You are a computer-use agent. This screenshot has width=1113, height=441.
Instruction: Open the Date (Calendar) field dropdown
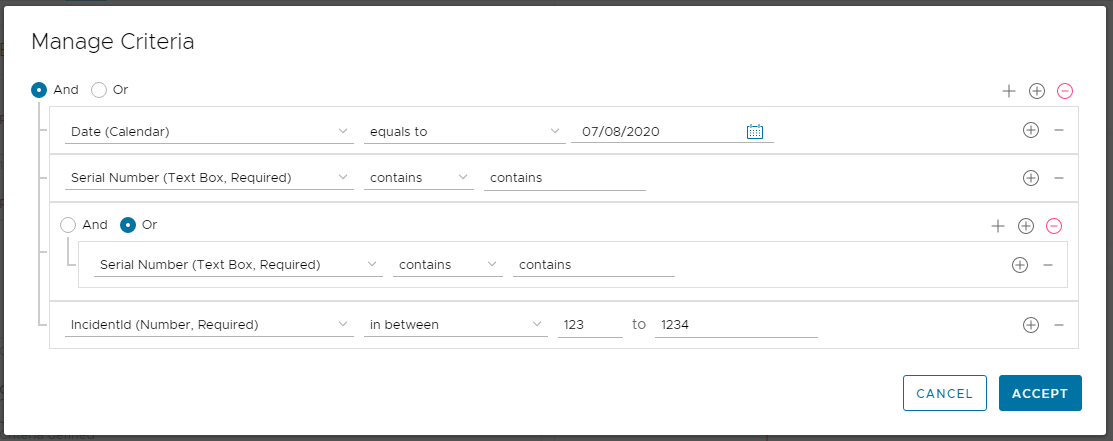[209, 131]
